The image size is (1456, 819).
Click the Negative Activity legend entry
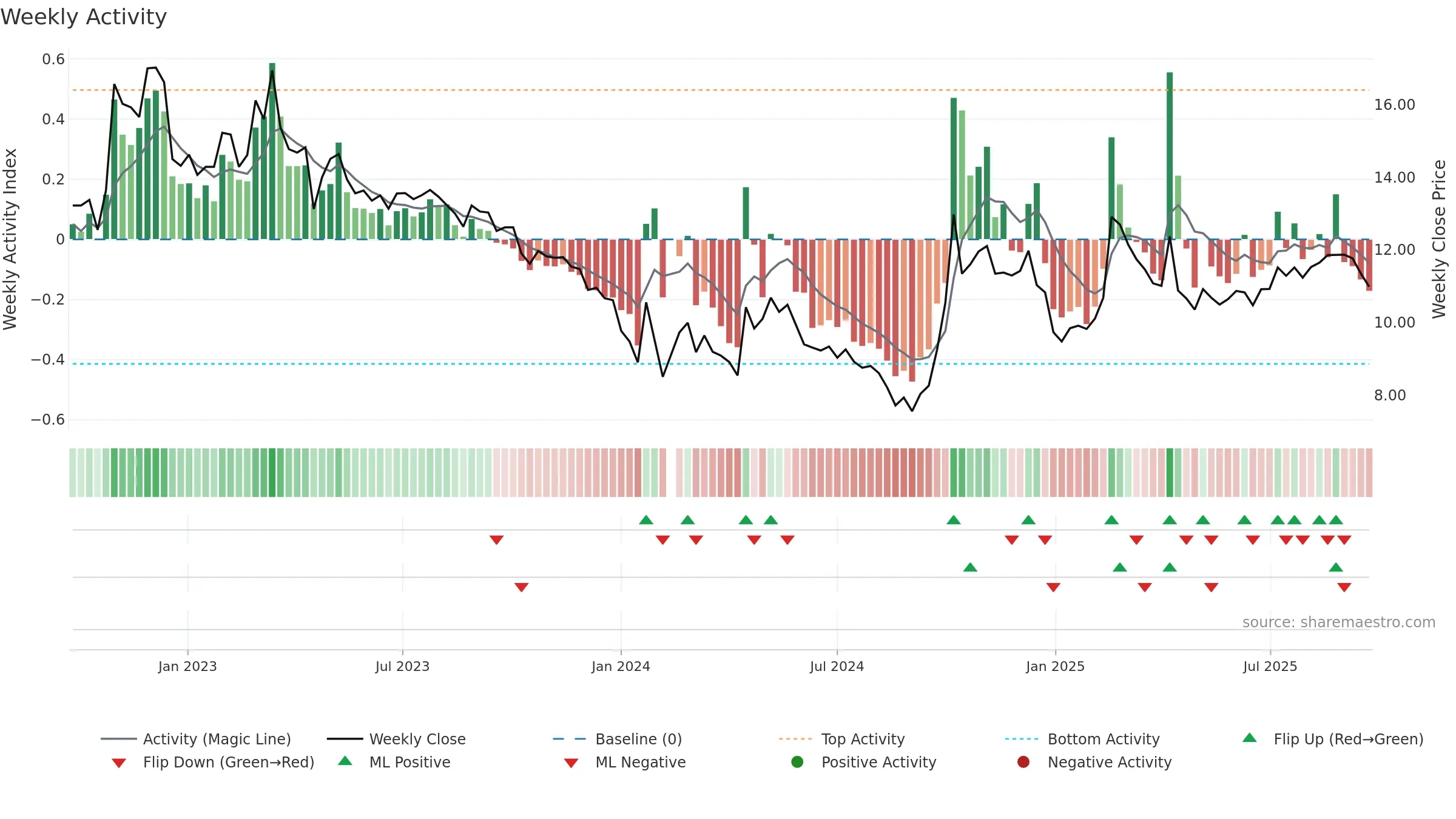1094,762
